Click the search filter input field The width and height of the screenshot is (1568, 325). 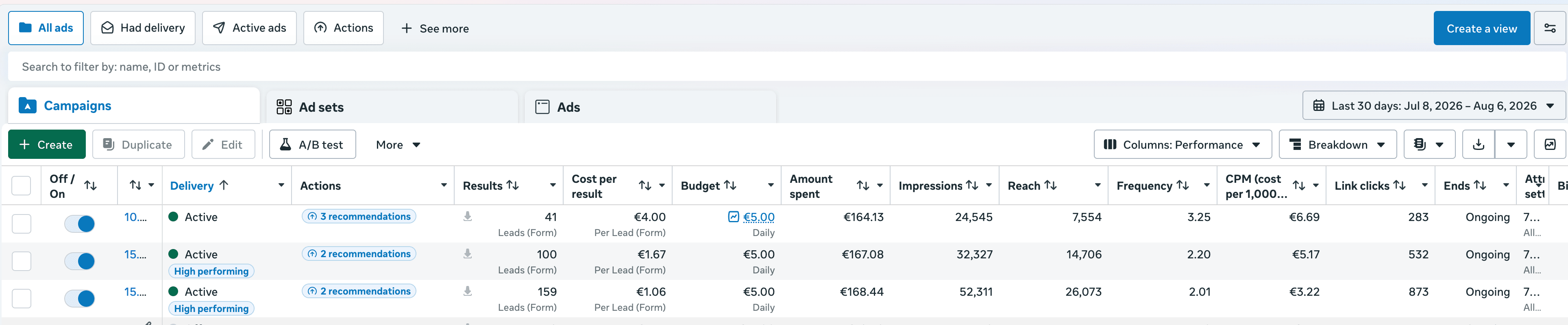(x=786, y=67)
